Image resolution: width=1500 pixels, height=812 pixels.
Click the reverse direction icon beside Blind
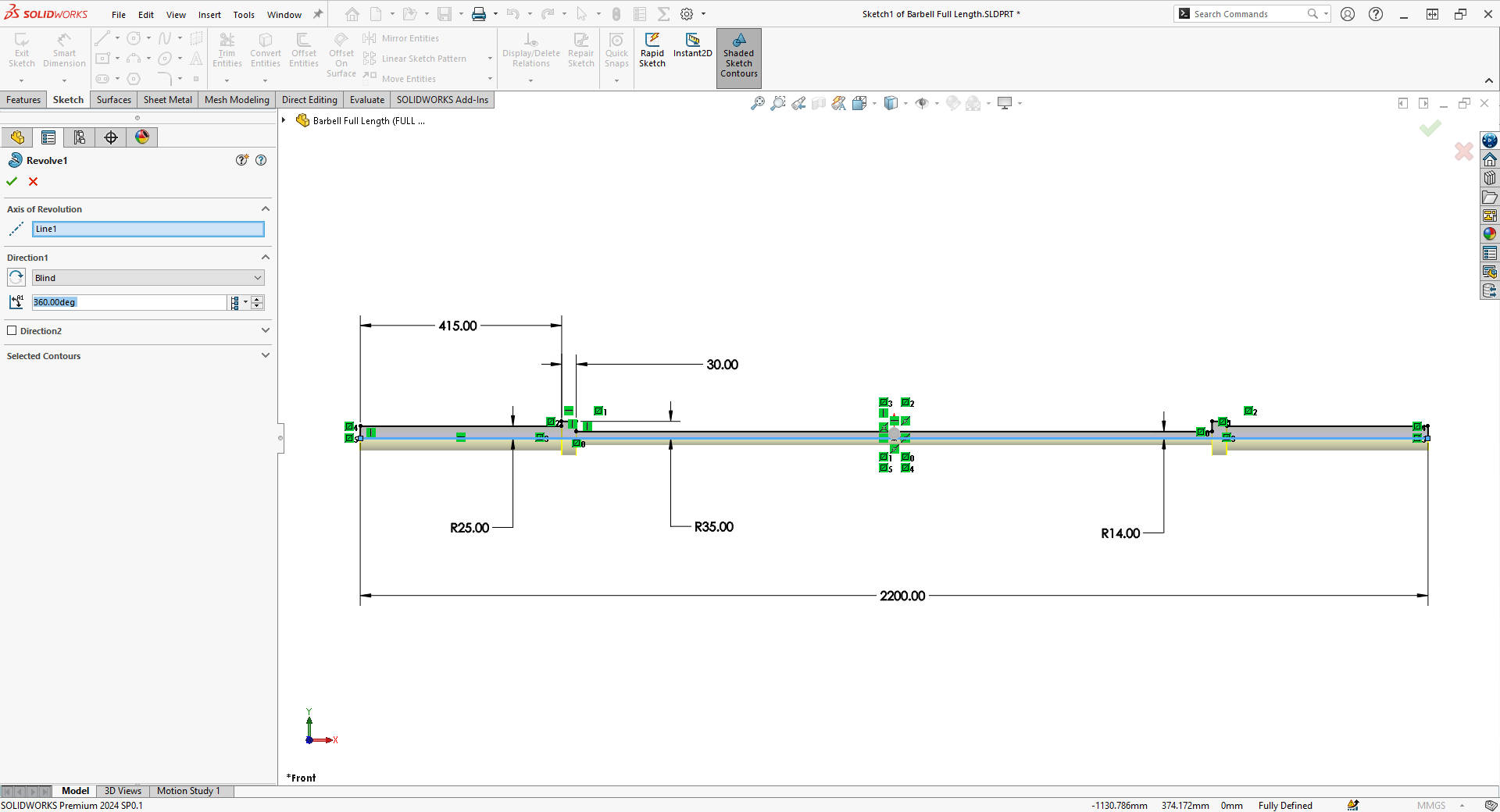click(16, 278)
